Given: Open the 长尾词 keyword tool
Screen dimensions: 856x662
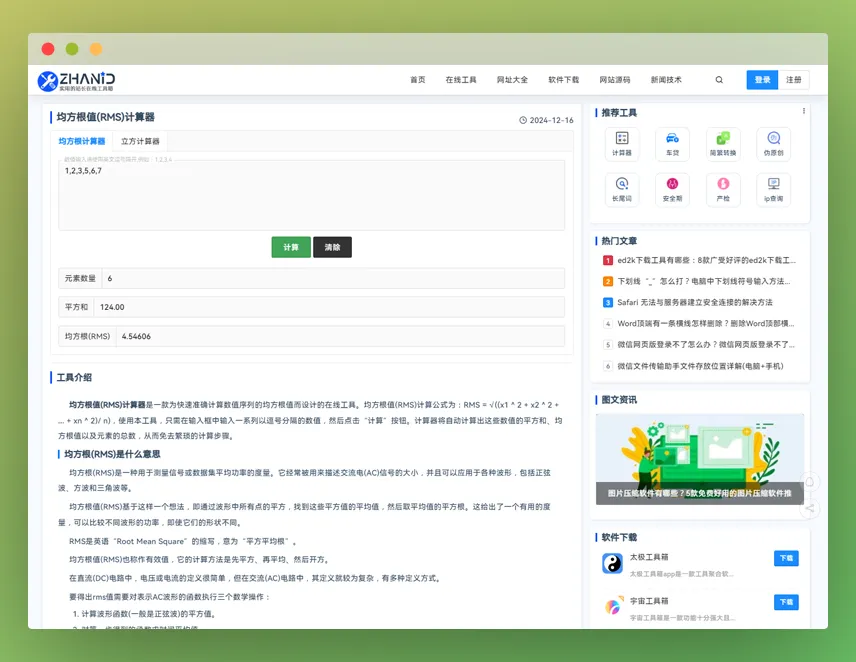Looking at the screenshot, I should 622,189.
